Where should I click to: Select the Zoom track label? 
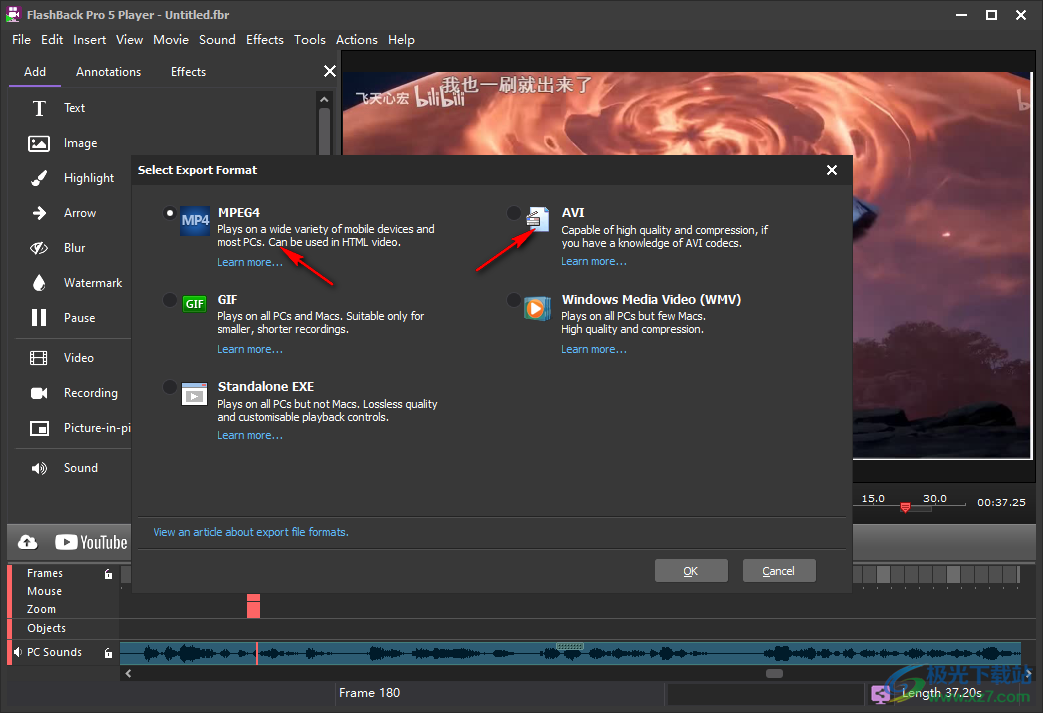[x=41, y=609]
